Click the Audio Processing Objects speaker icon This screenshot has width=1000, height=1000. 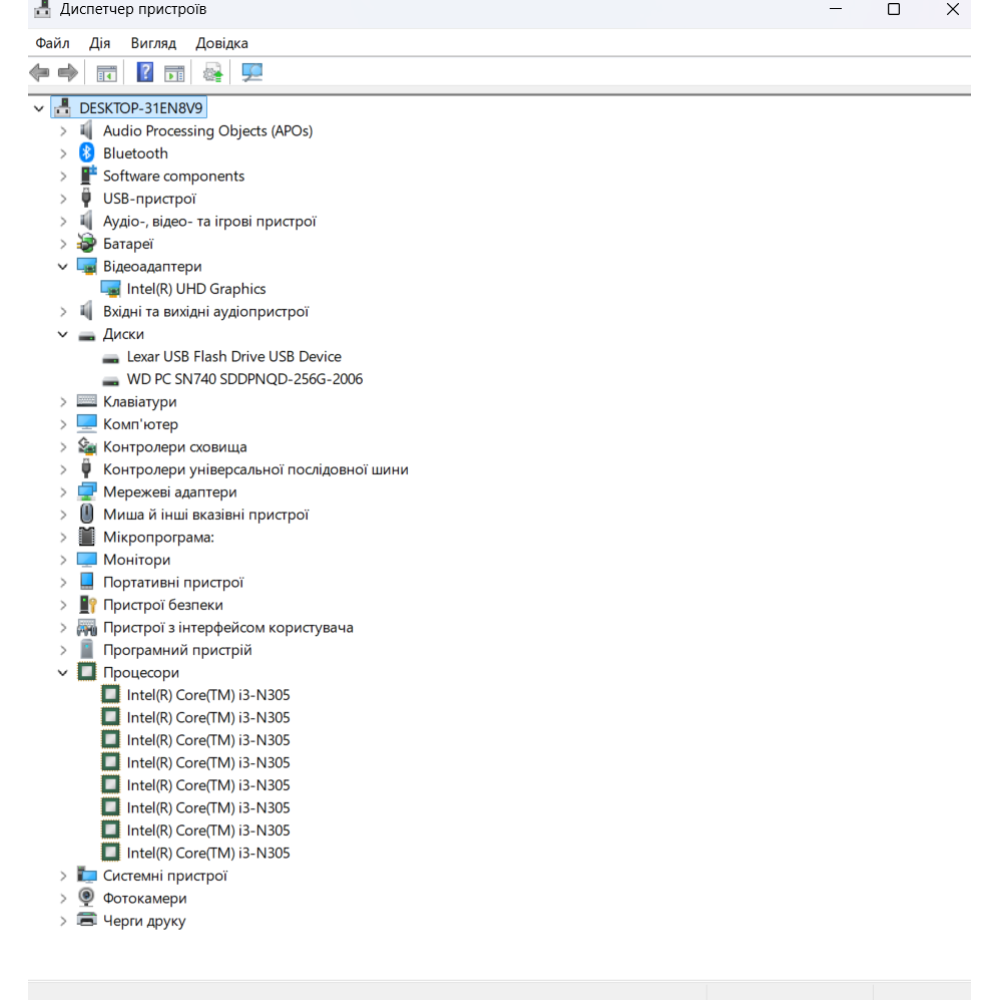[x=87, y=130]
